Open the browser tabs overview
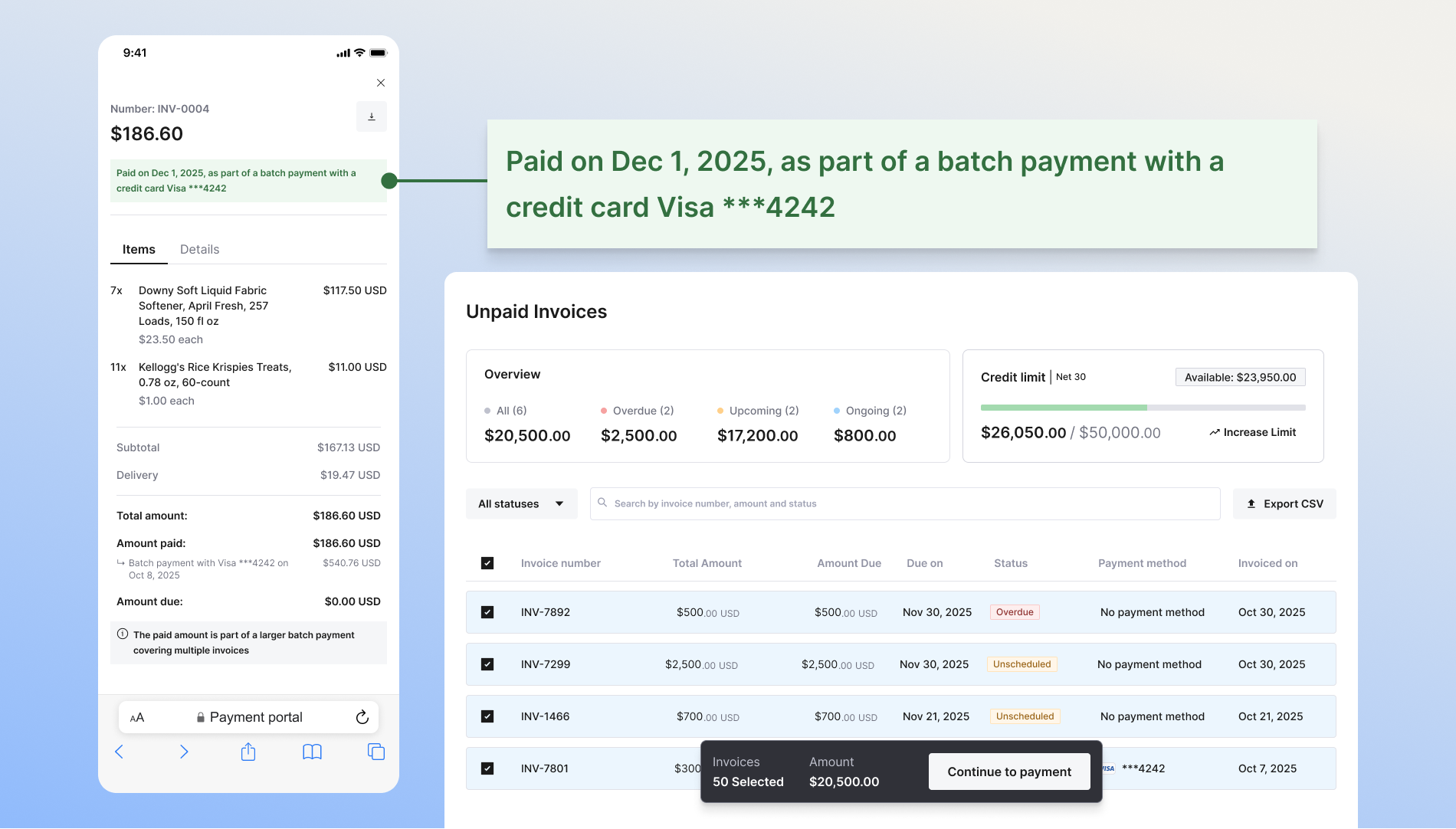 pyautogui.click(x=376, y=752)
